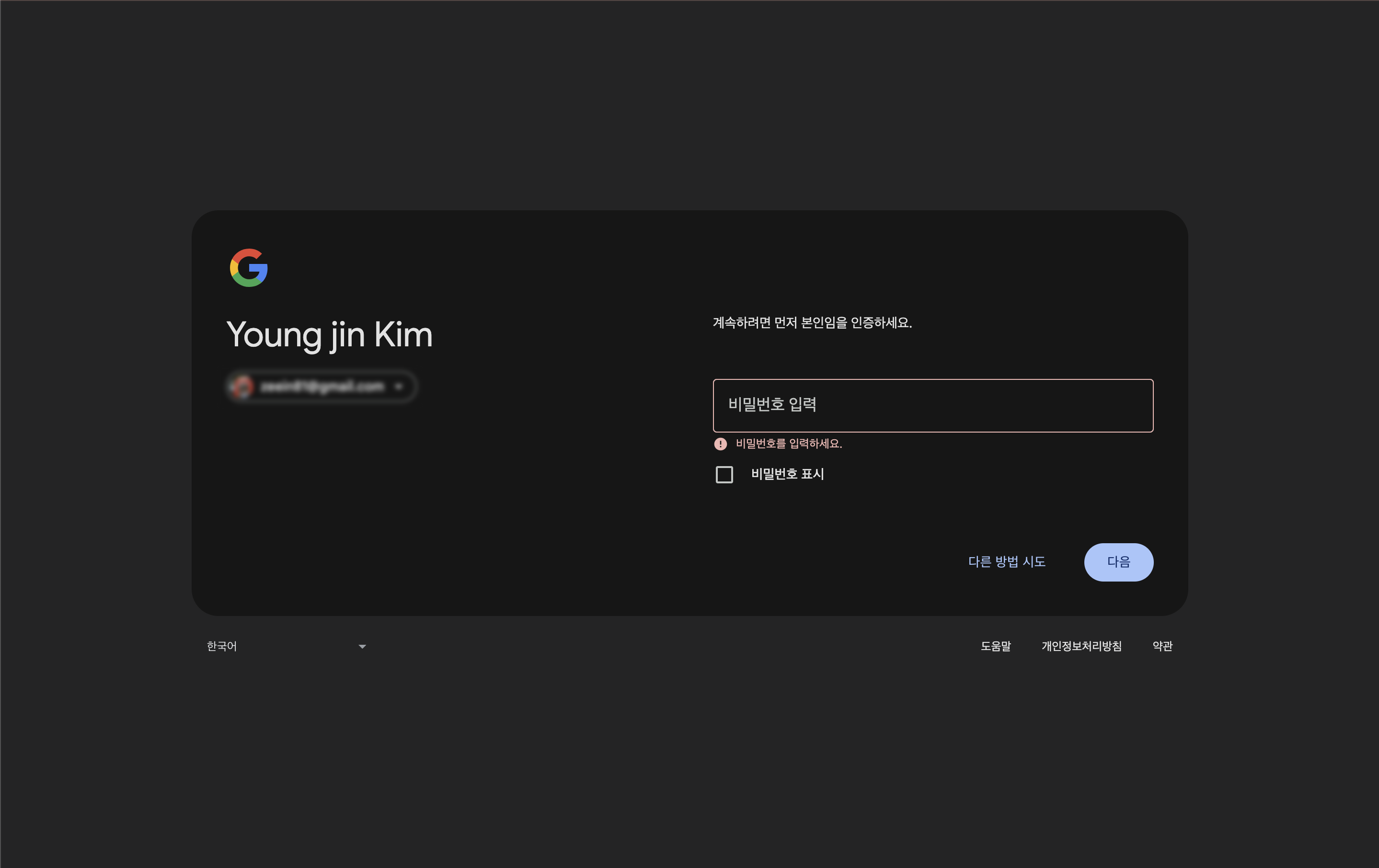This screenshot has width=1379, height=868.
Task: Click the 계속하려면 먼저 본인임을 인증하세요. text
Action: click(x=812, y=323)
